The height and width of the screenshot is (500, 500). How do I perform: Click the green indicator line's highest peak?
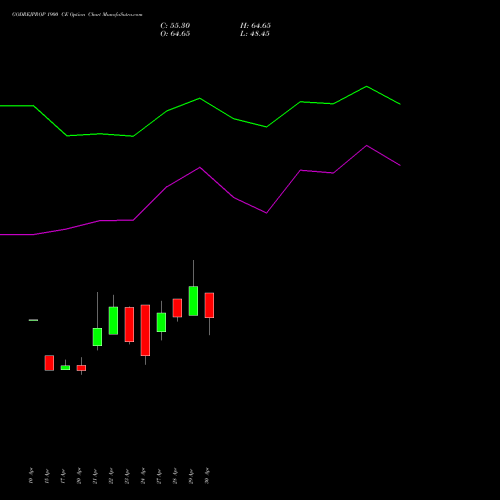(366, 87)
